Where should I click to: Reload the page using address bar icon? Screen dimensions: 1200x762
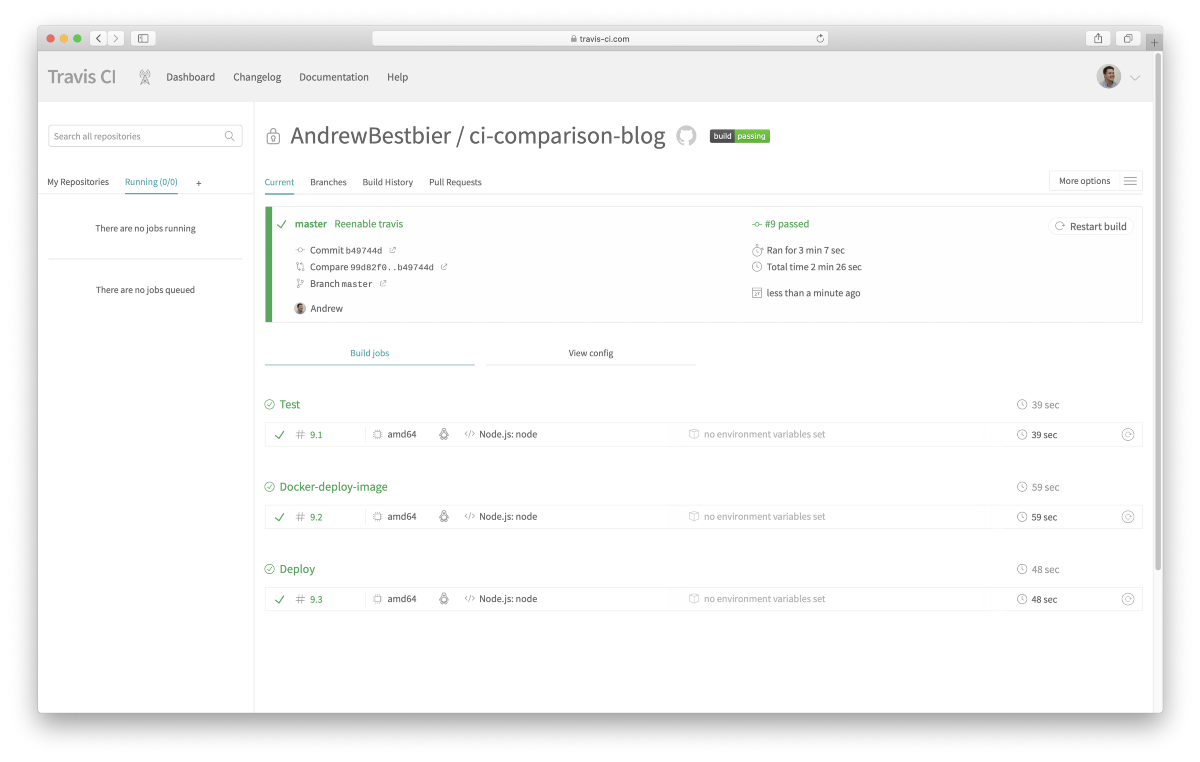[x=820, y=39]
